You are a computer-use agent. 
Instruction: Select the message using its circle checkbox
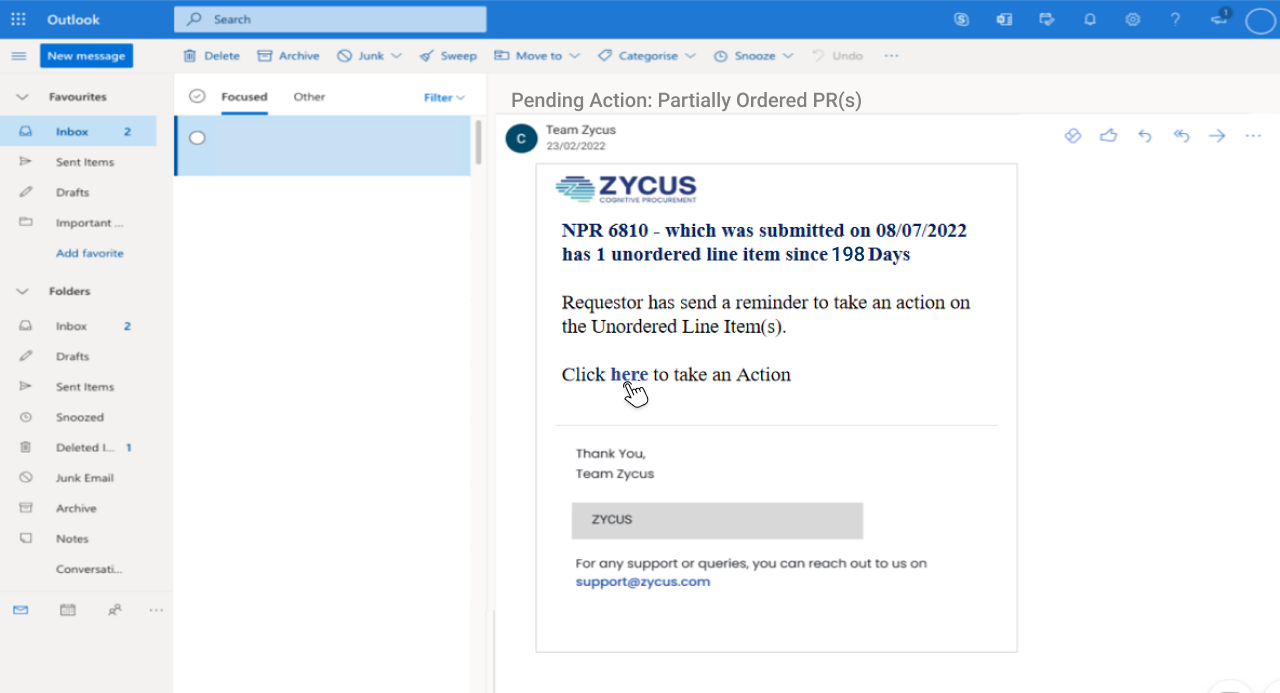[197, 138]
